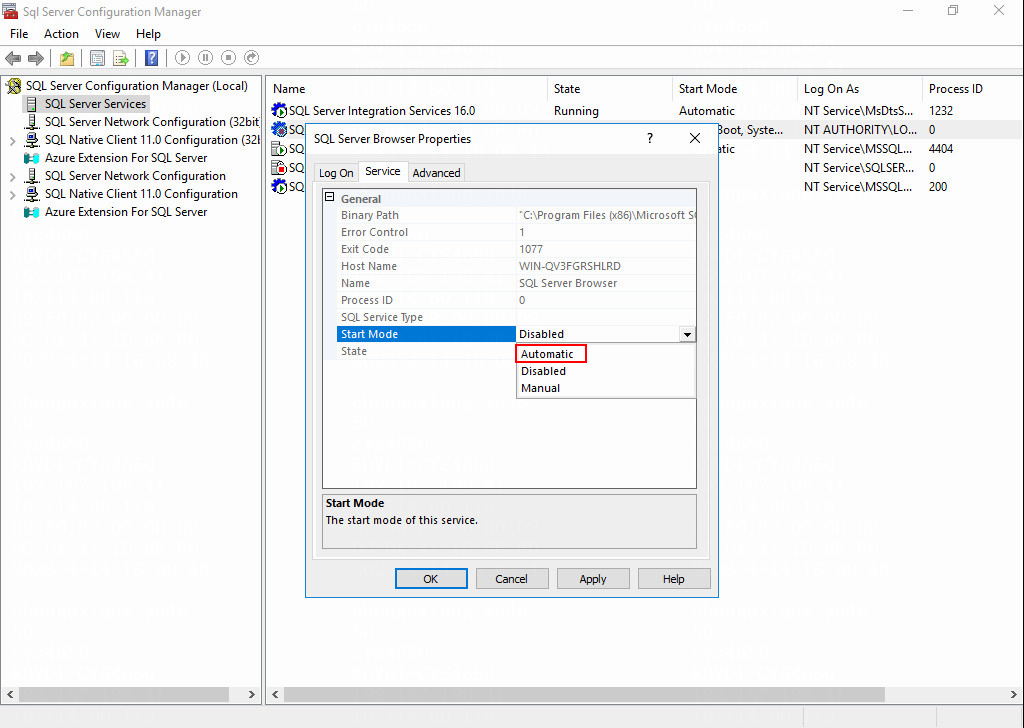Expand SQL Native Client 11.0 Configuration arrow
Screen dimensions: 1024x728
12,195
